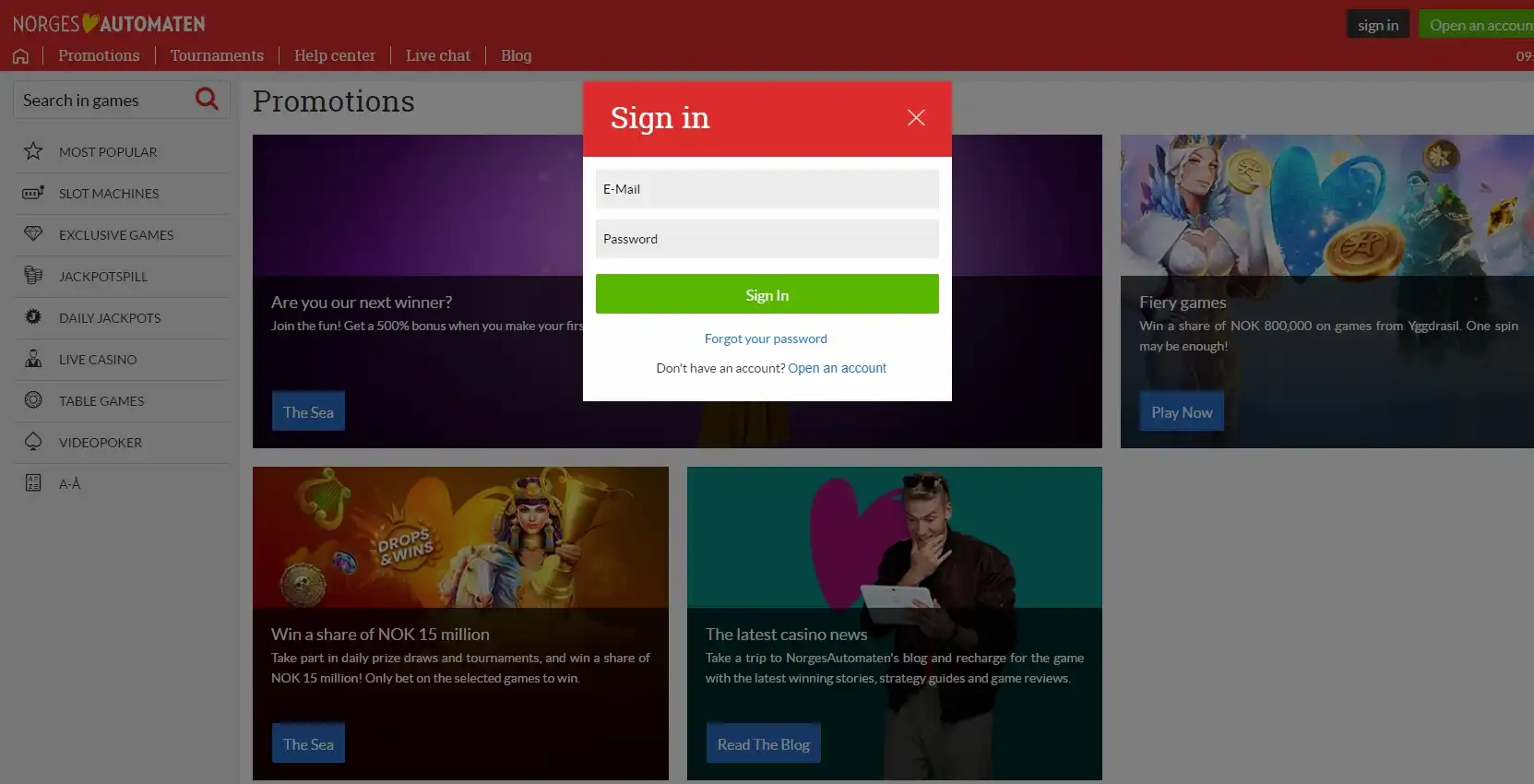The width and height of the screenshot is (1534, 784).
Task: Focus the Password input field
Action: 767,239
